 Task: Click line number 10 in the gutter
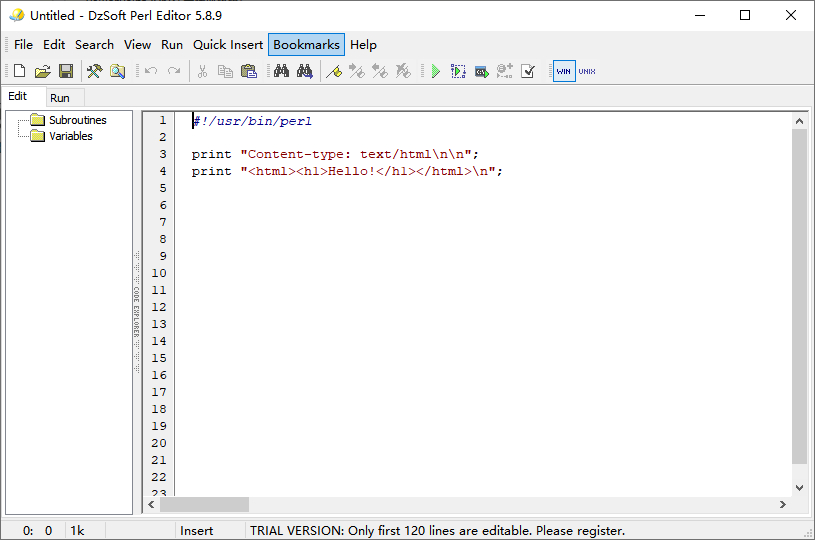(159, 273)
